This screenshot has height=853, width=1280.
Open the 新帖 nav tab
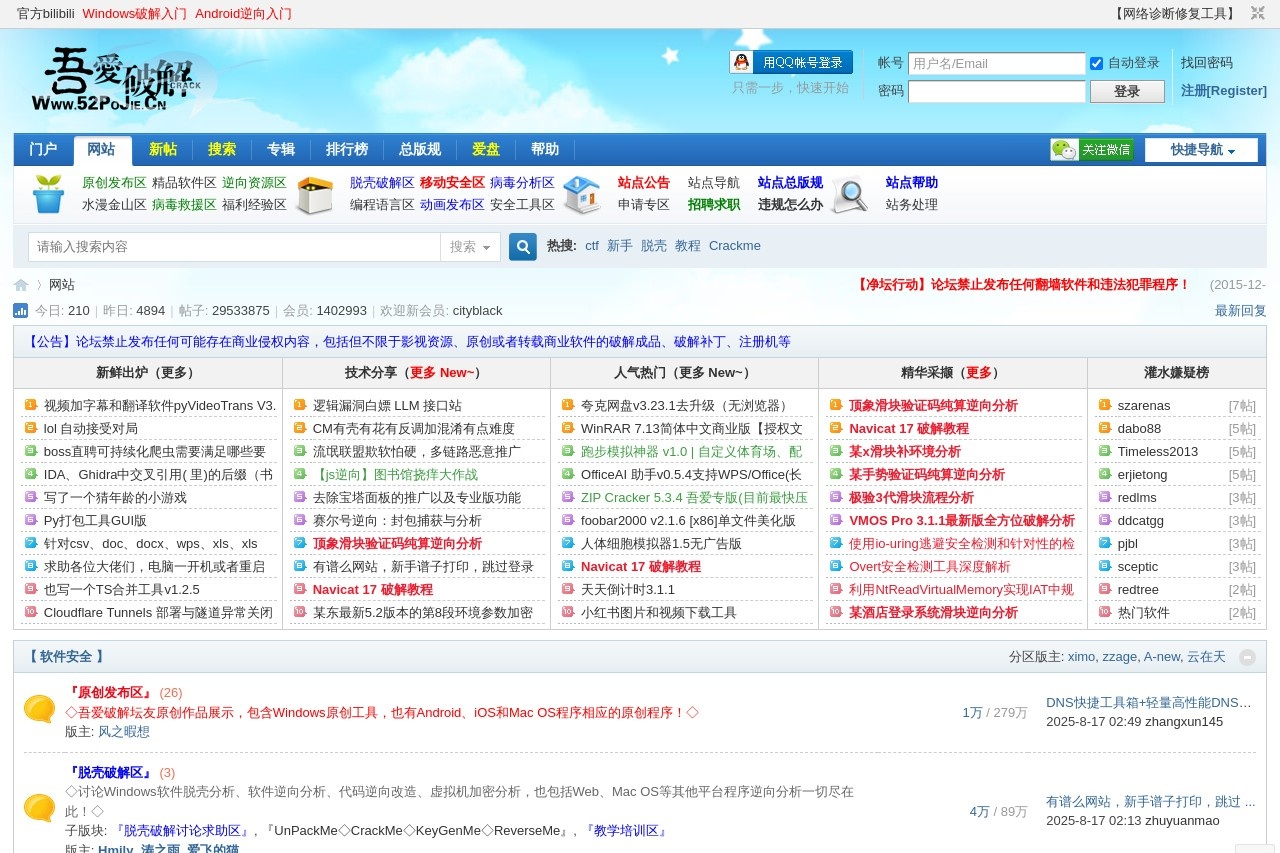(163, 150)
